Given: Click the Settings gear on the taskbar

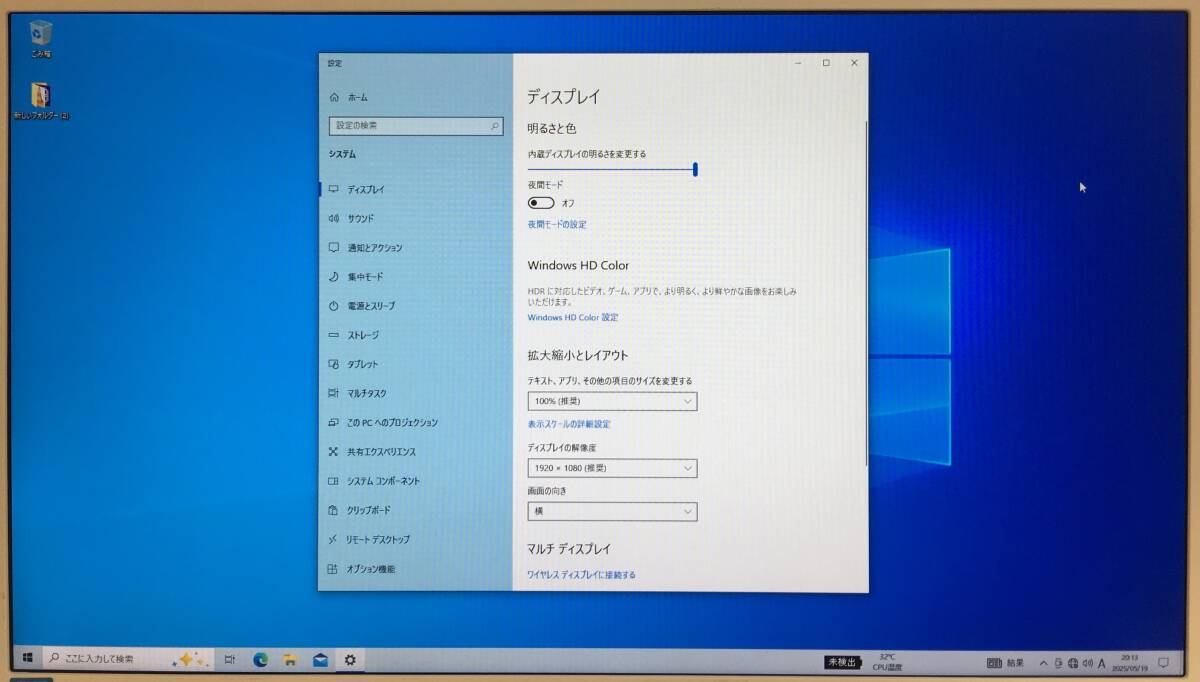Looking at the screenshot, I should pos(350,660).
